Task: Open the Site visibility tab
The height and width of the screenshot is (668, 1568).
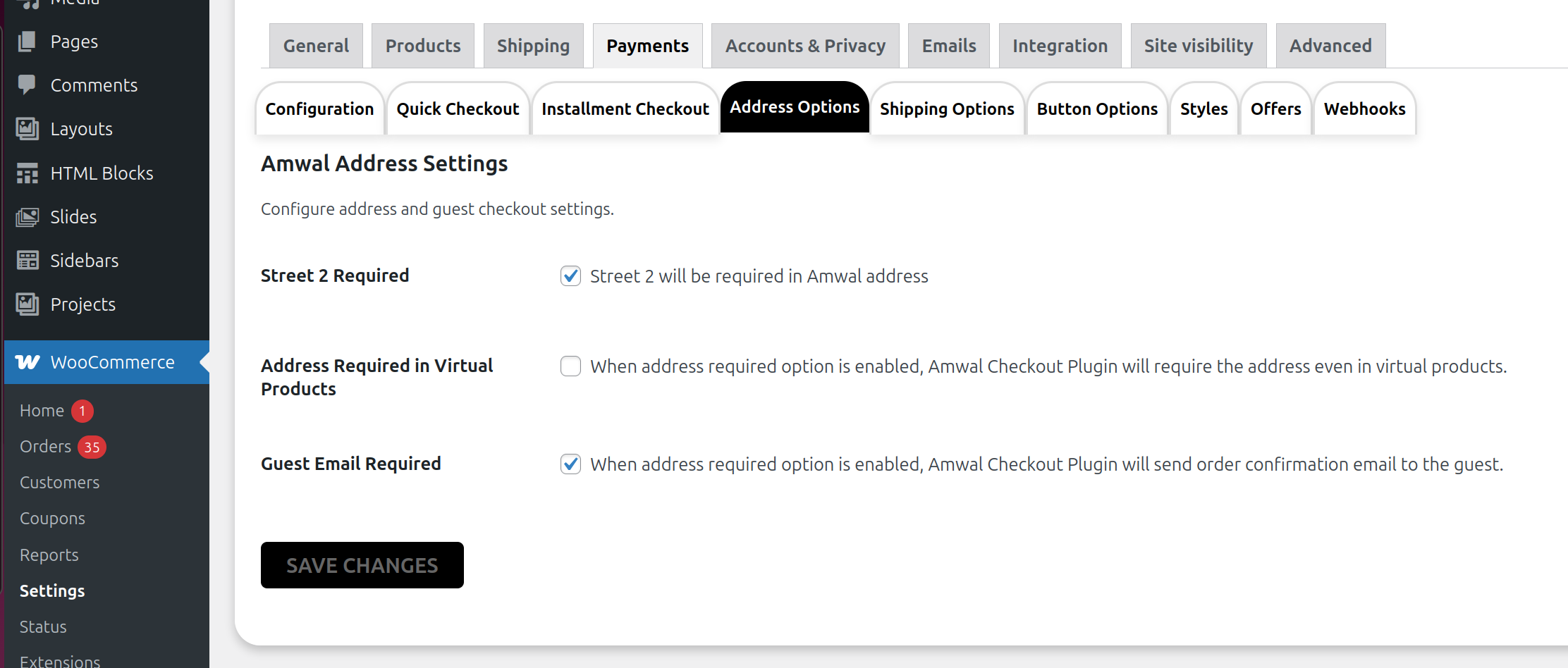Action: tap(1199, 46)
